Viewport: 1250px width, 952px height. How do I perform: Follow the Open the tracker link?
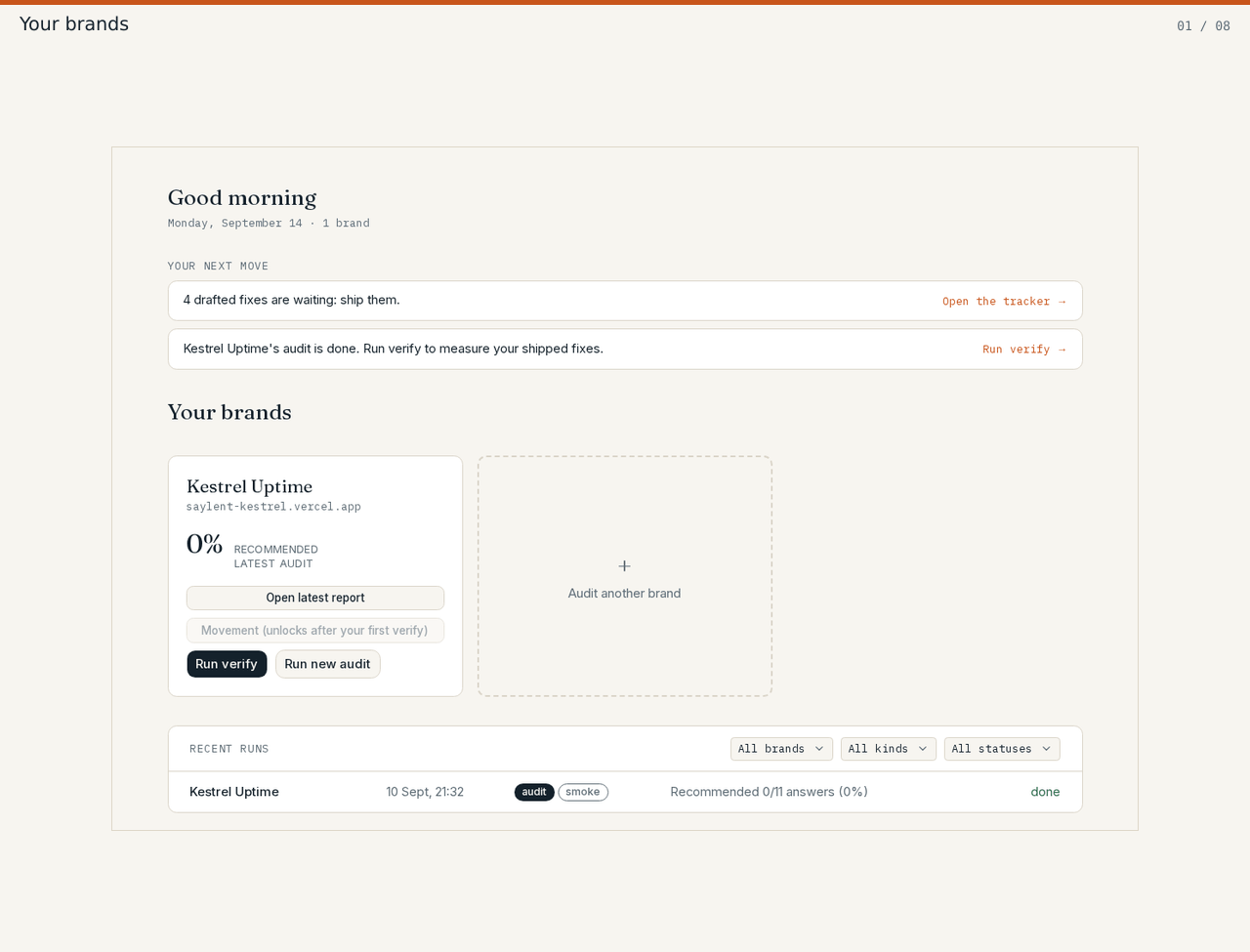coord(1004,302)
